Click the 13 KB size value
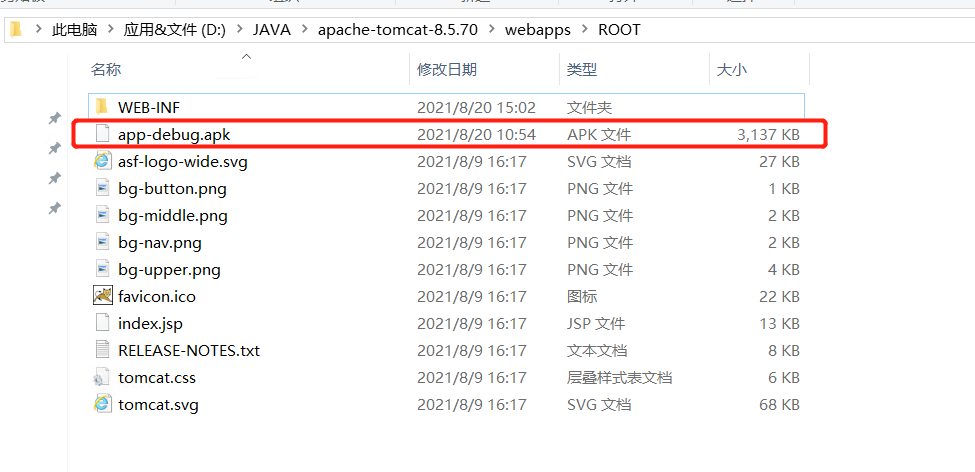The image size is (975, 472). coord(779,323)
